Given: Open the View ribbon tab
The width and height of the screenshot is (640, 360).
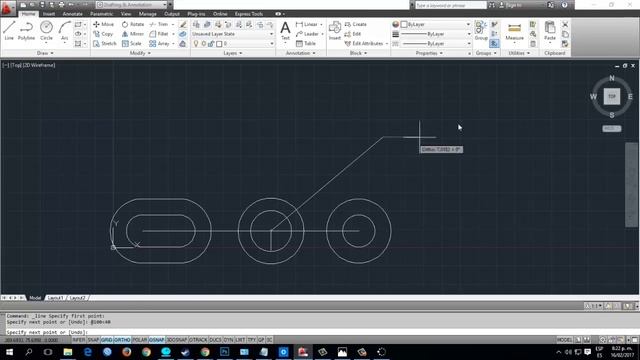Looking at the screenshot, I should (126, 14).
